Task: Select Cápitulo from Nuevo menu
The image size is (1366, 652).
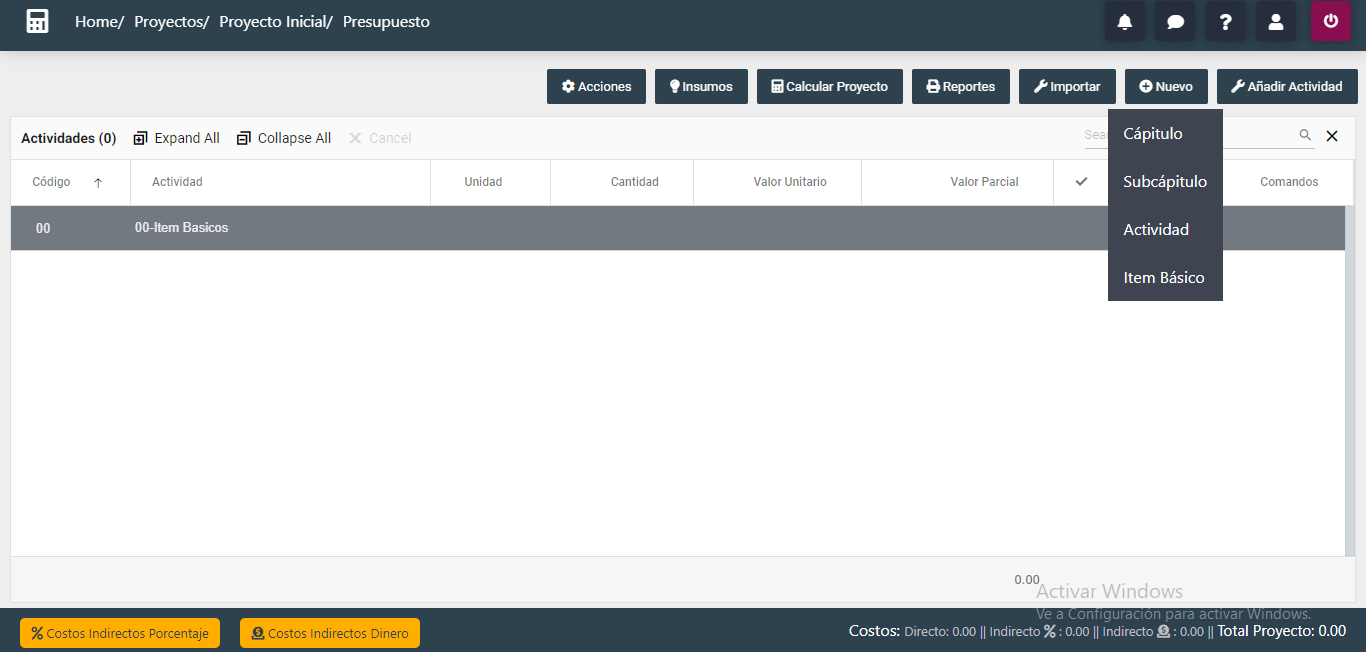Action: [1165, 134]
